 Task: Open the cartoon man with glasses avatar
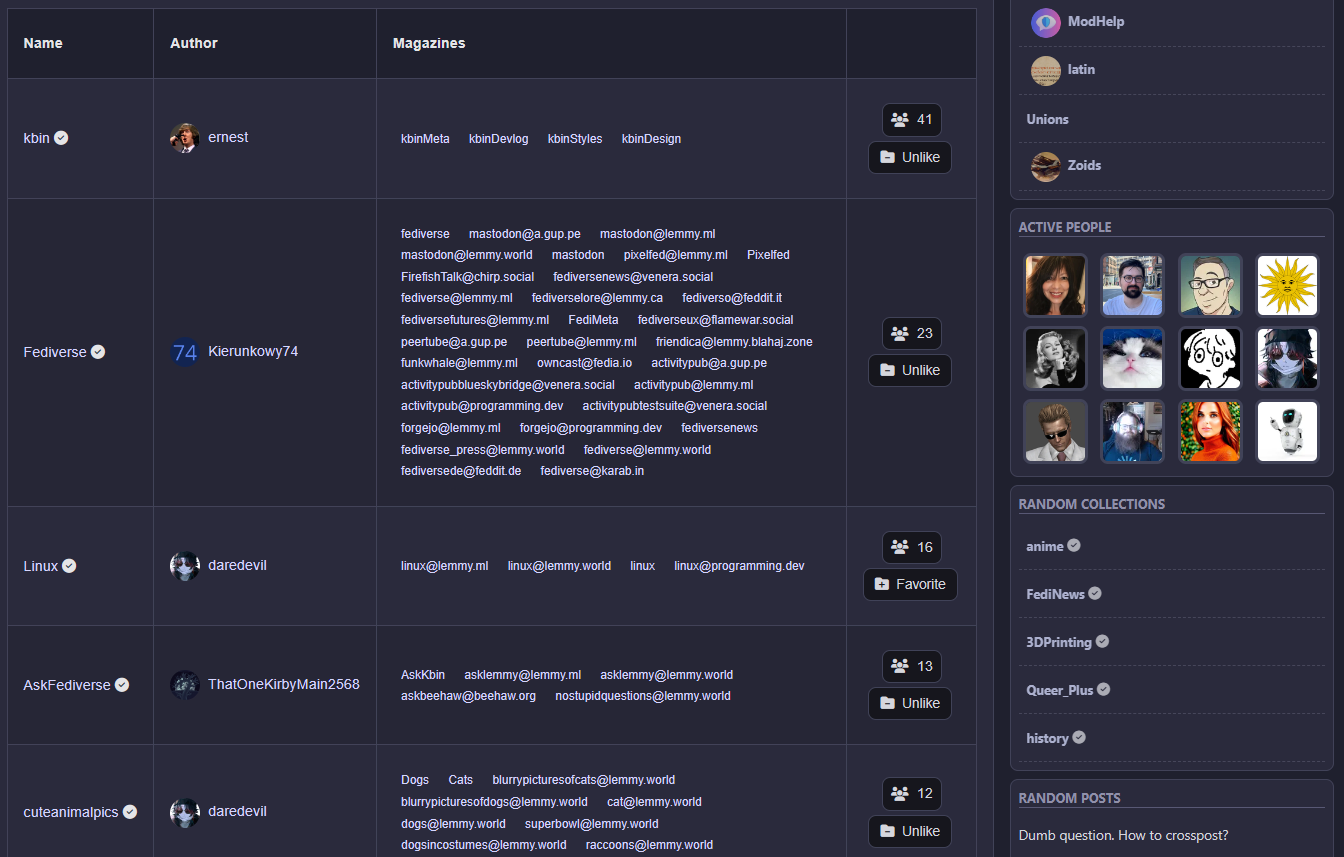[x=1210, y=285]
